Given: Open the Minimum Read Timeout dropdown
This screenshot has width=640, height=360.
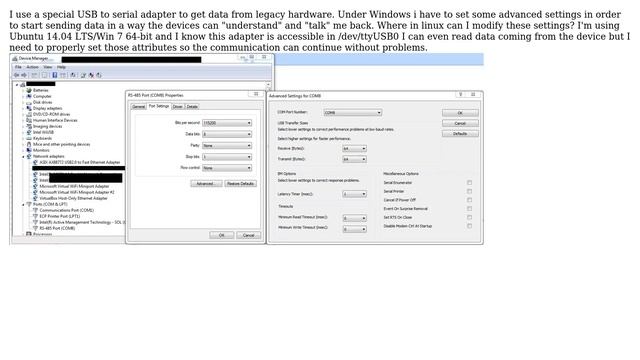Looking at the screenshot, I should click(x=354, y=218).
